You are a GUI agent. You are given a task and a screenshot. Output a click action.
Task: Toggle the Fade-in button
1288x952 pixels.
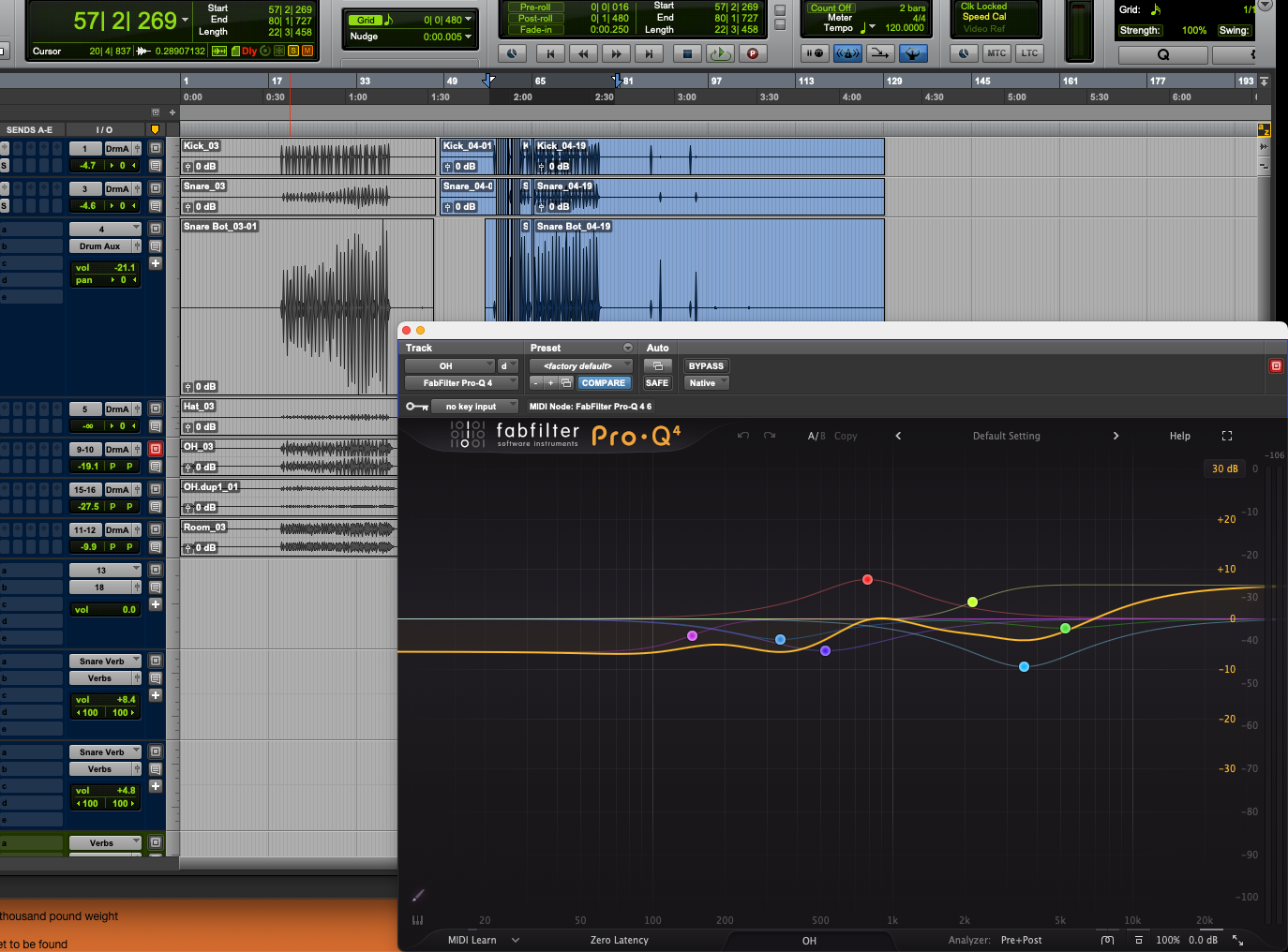click(x=535, y=30)
